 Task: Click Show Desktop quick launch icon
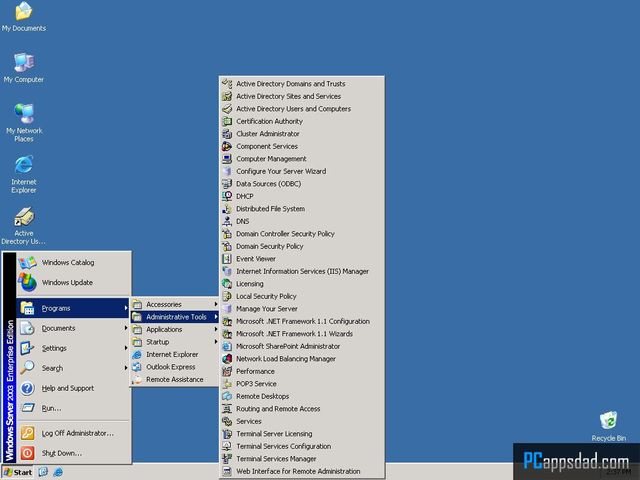click(43, 472)
